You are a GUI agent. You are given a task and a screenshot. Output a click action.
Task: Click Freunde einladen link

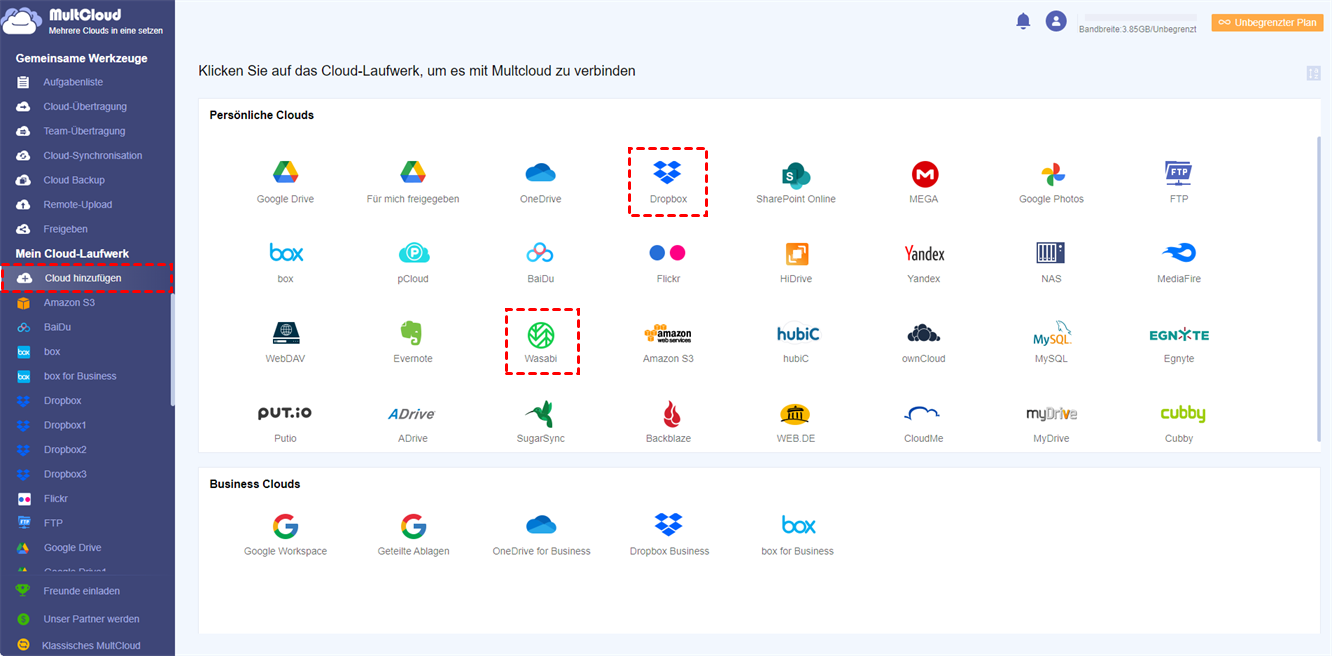click(x=81, y=591)
